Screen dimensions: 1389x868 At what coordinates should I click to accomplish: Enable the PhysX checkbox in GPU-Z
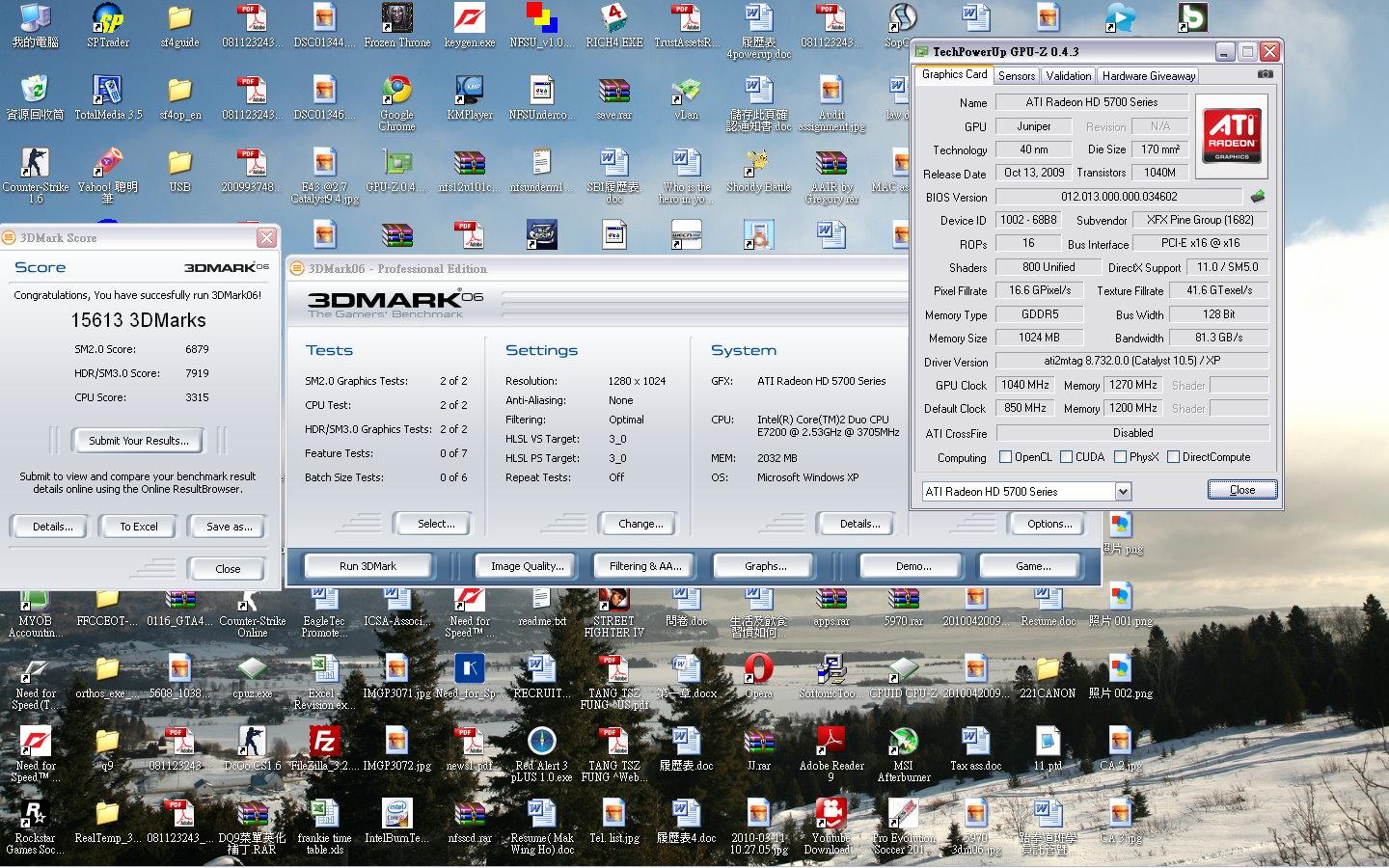pyautogui.click(x=1120, y=457)
